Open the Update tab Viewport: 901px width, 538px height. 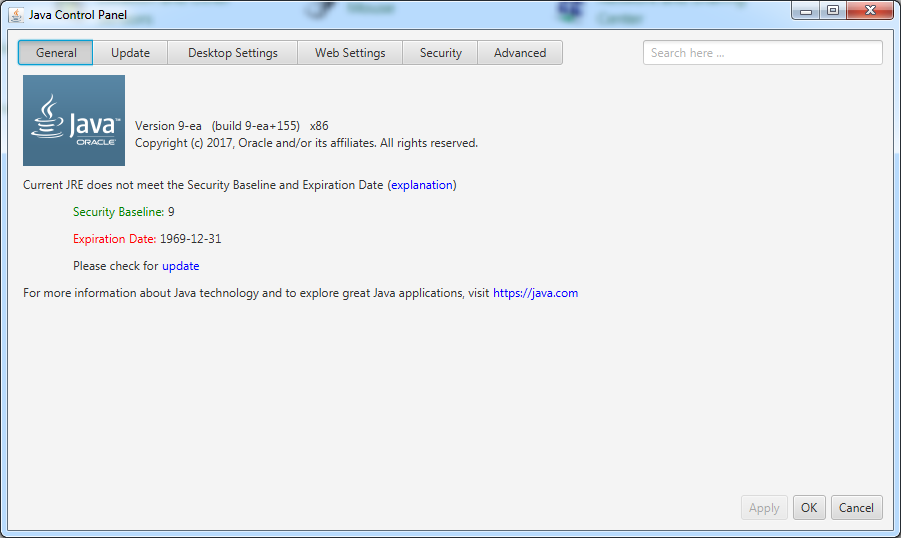130,53
